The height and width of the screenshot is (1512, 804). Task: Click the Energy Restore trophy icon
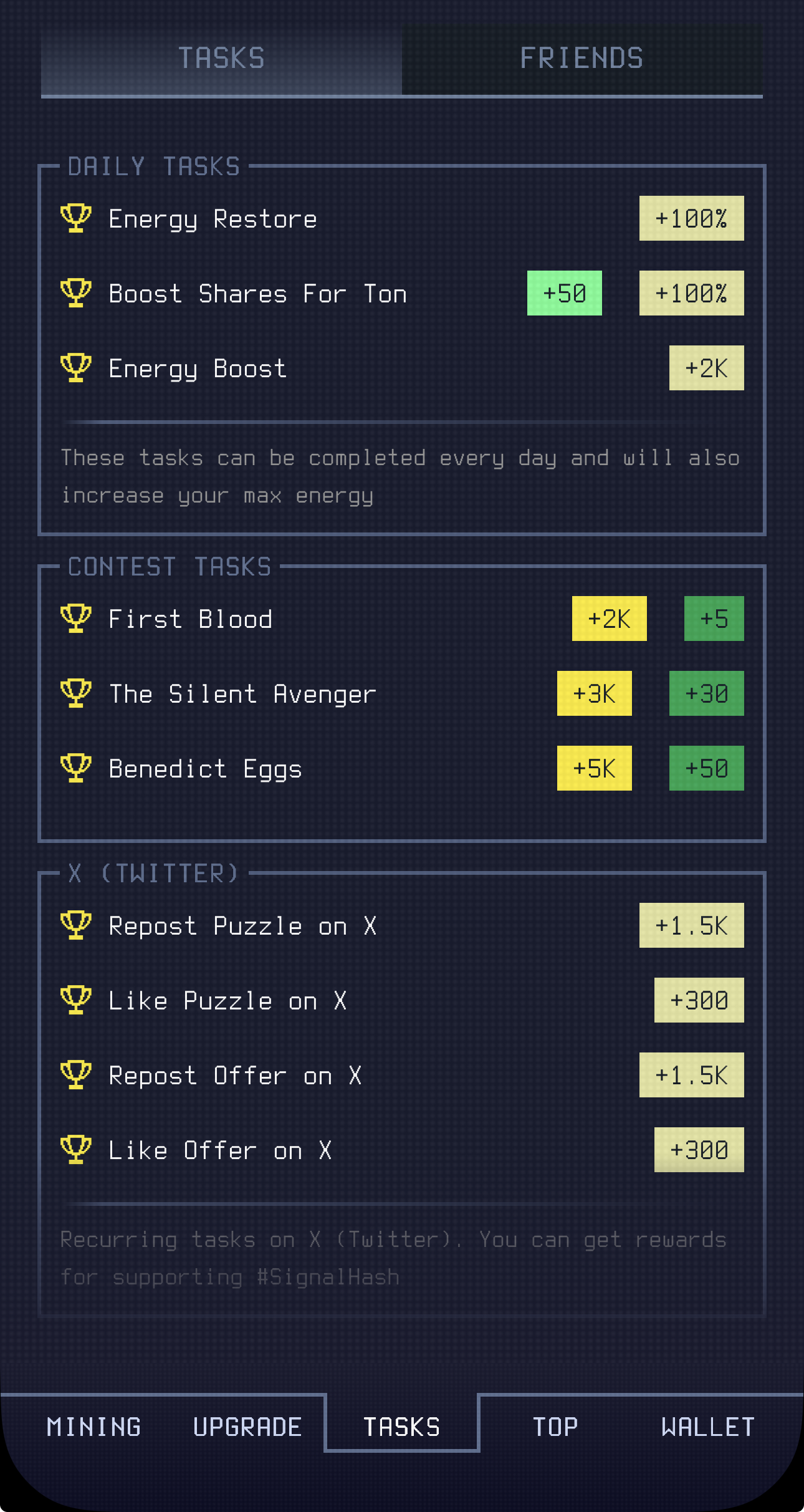click(x=75, y=218)
